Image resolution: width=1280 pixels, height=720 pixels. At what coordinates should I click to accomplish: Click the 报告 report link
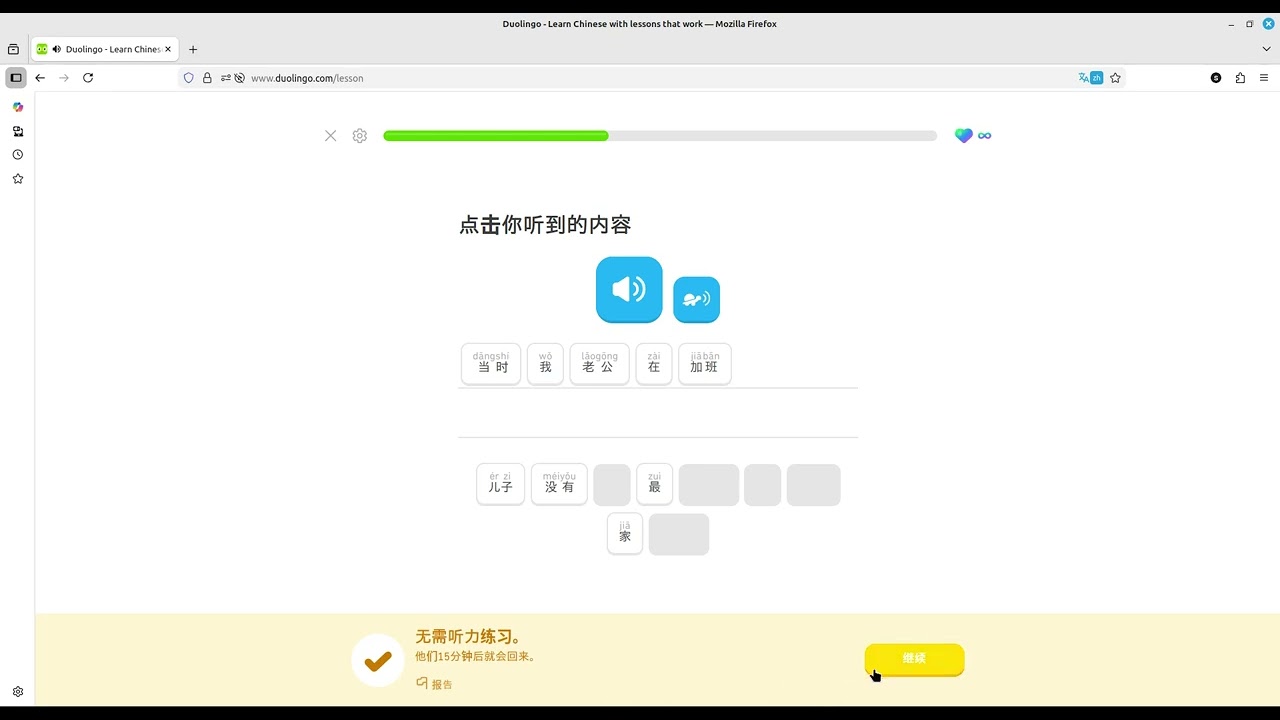coord(442,684)
